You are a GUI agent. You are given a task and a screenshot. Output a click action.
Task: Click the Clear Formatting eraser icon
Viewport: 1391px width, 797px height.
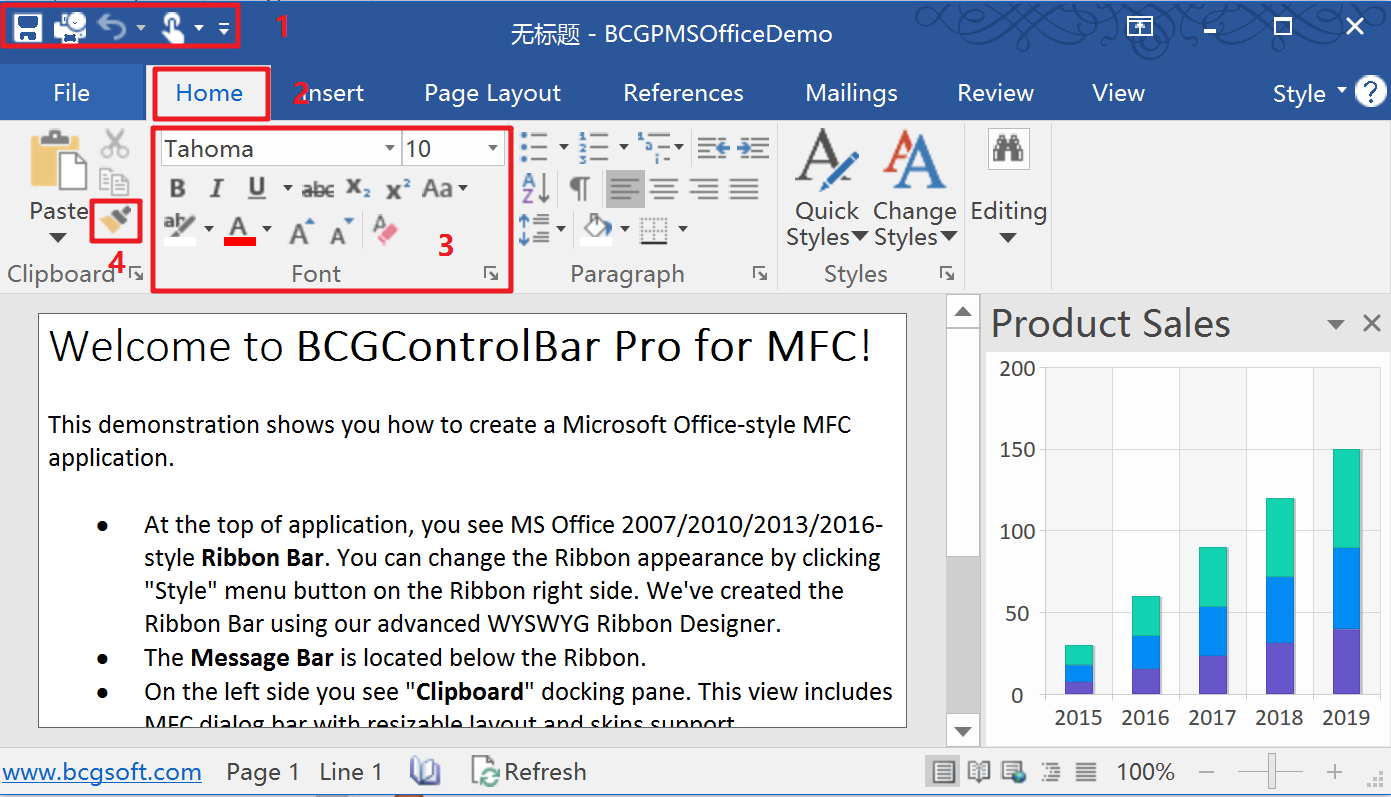point(385,230)
